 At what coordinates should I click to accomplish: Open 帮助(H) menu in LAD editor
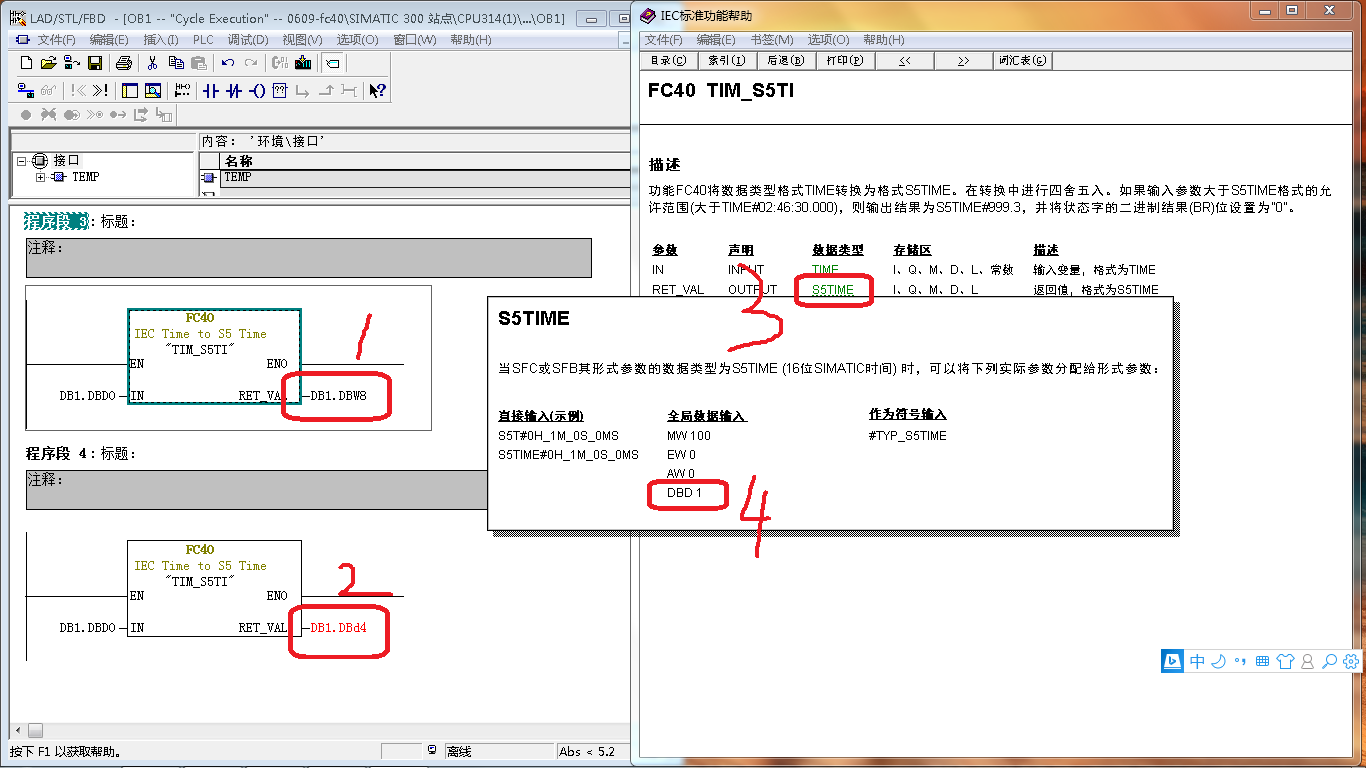point(470,40)
